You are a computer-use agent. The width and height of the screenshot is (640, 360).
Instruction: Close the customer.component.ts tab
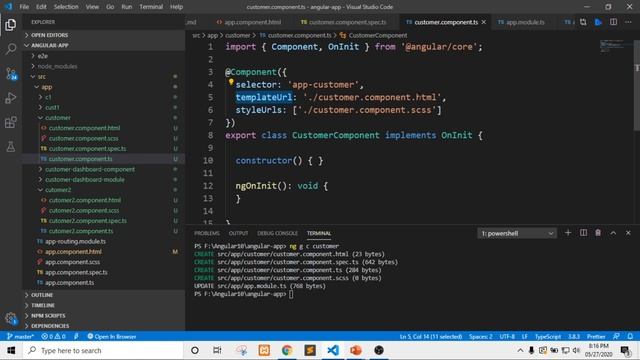click(484, 22)
